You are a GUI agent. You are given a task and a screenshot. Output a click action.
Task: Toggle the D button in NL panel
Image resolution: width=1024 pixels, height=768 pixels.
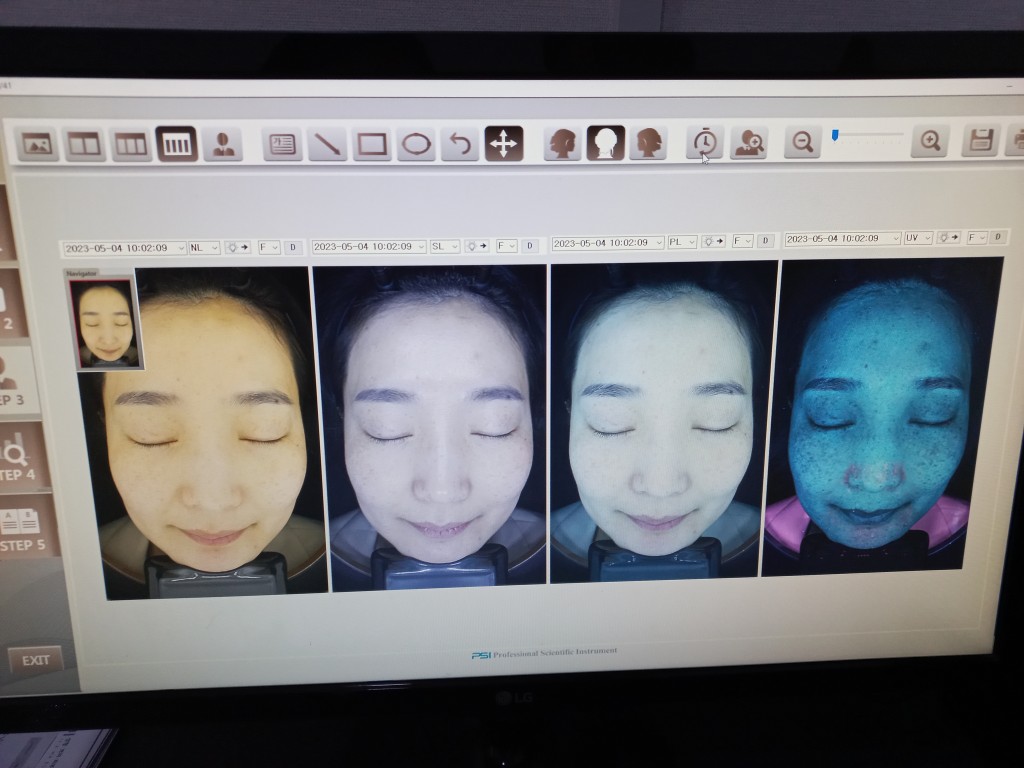pos(293,248)
